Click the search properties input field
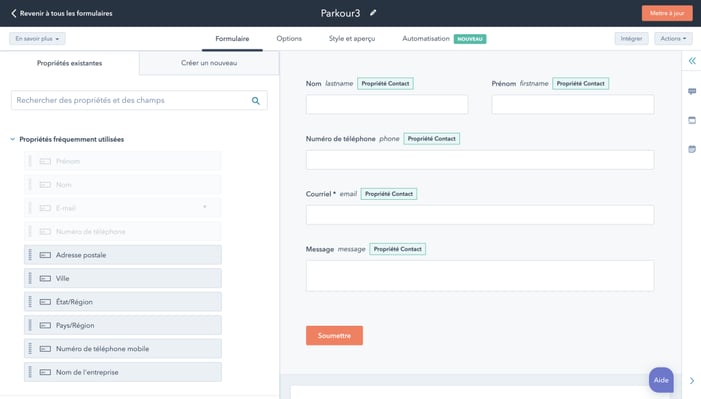 [139, 101]
